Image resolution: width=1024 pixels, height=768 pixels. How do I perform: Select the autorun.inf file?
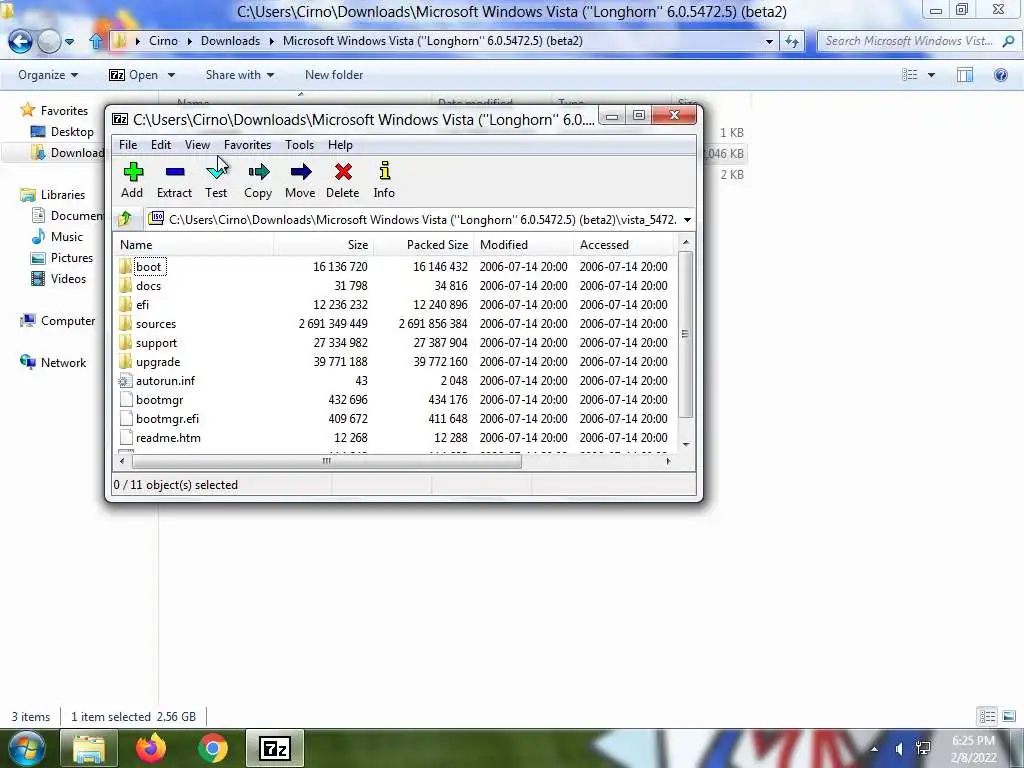click(x=165, y=381)
